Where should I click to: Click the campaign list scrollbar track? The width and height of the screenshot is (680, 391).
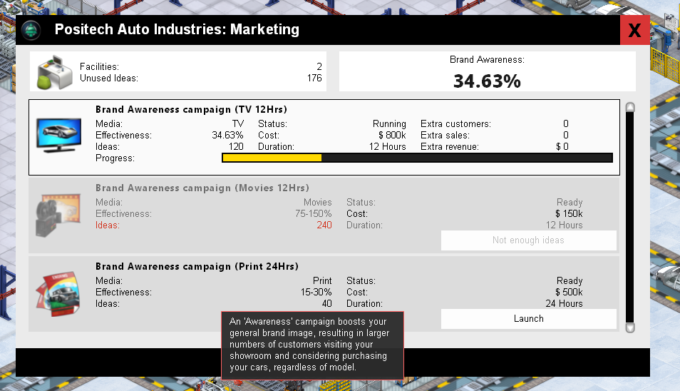coord(630,217)
